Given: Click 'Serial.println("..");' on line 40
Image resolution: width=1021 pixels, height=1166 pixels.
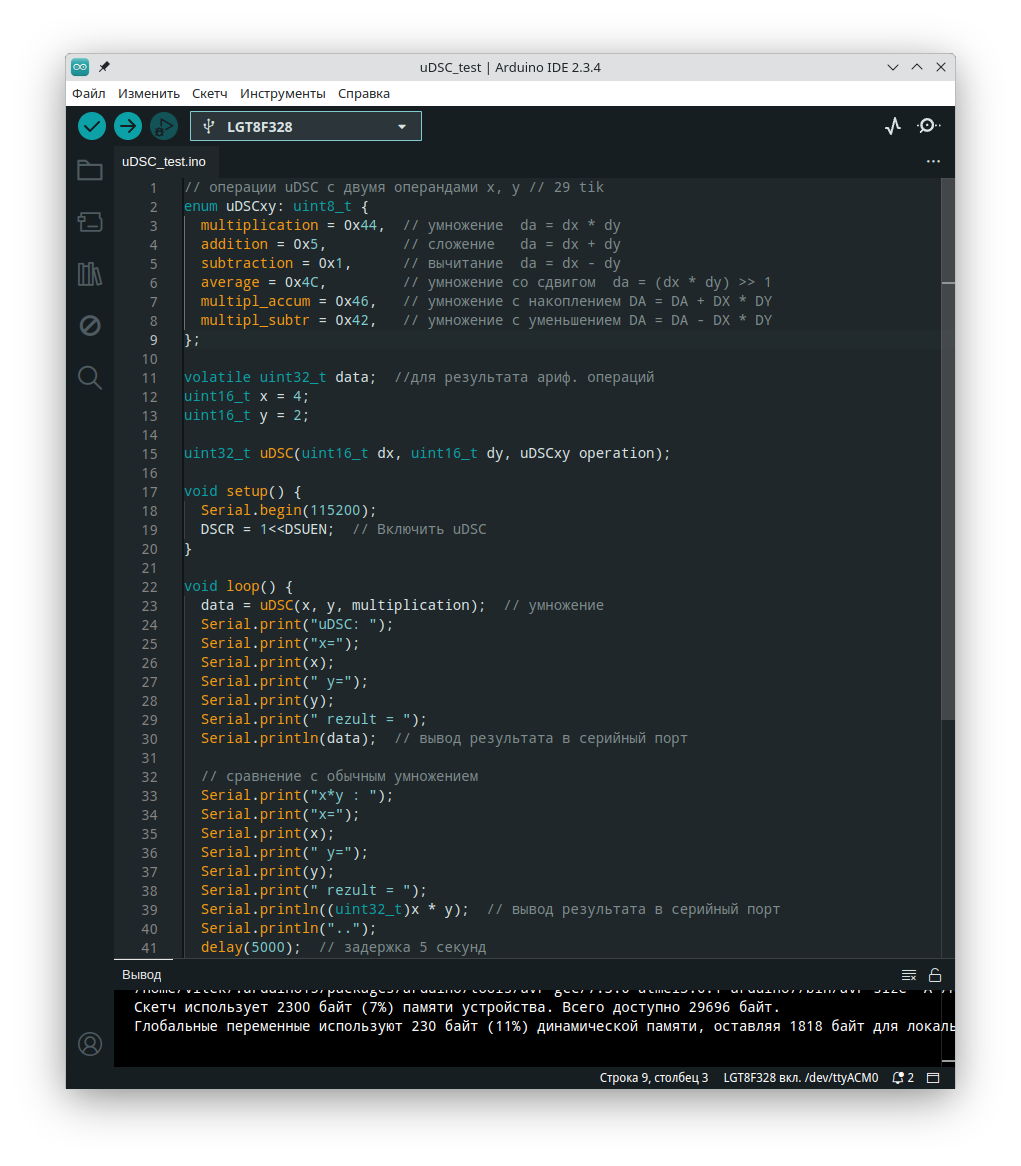Looking at the screenshot, I should [289, 929].
